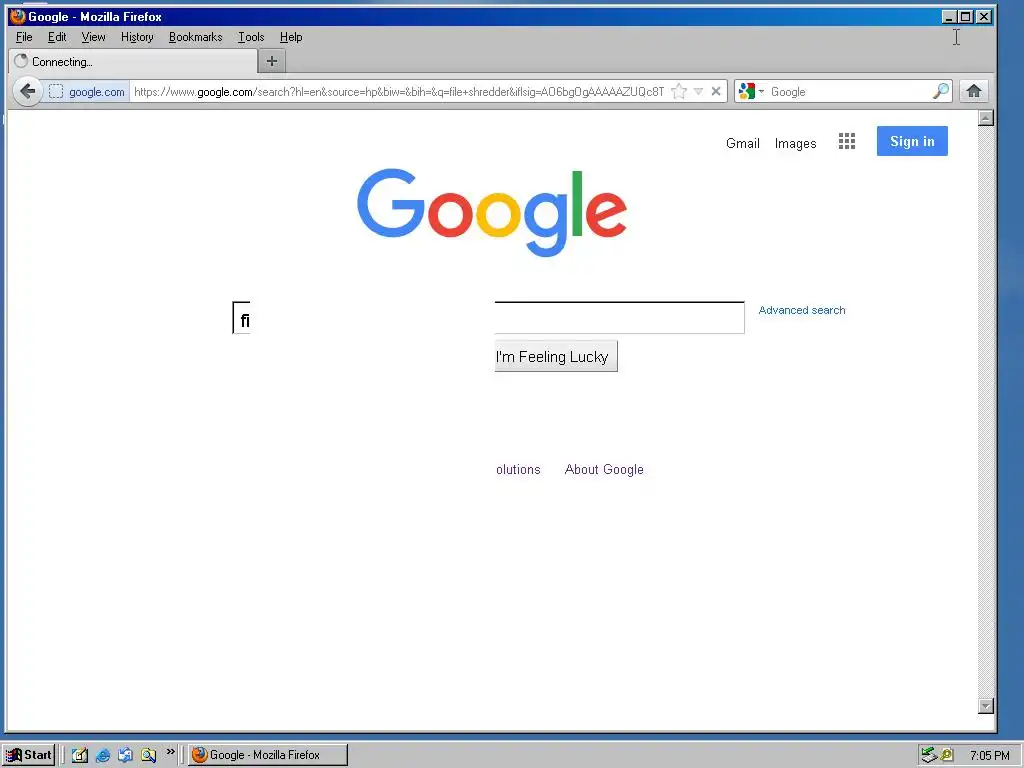Expand the quick launch overflow chevron

[x=170, y=752]
